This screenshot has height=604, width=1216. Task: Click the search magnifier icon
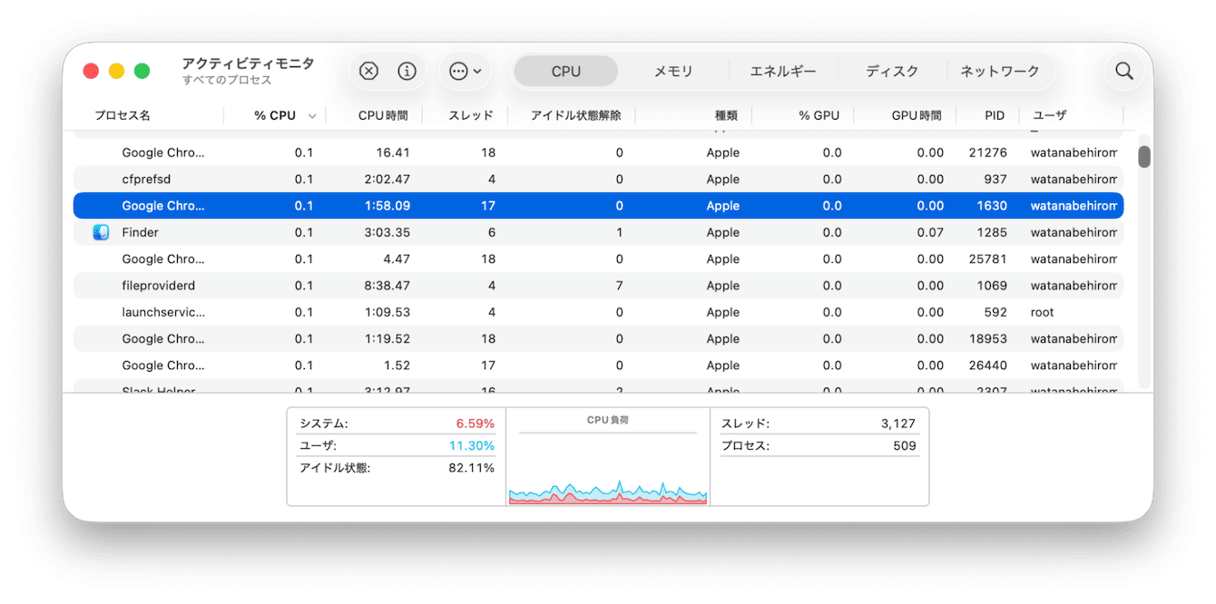point(1124,71)
